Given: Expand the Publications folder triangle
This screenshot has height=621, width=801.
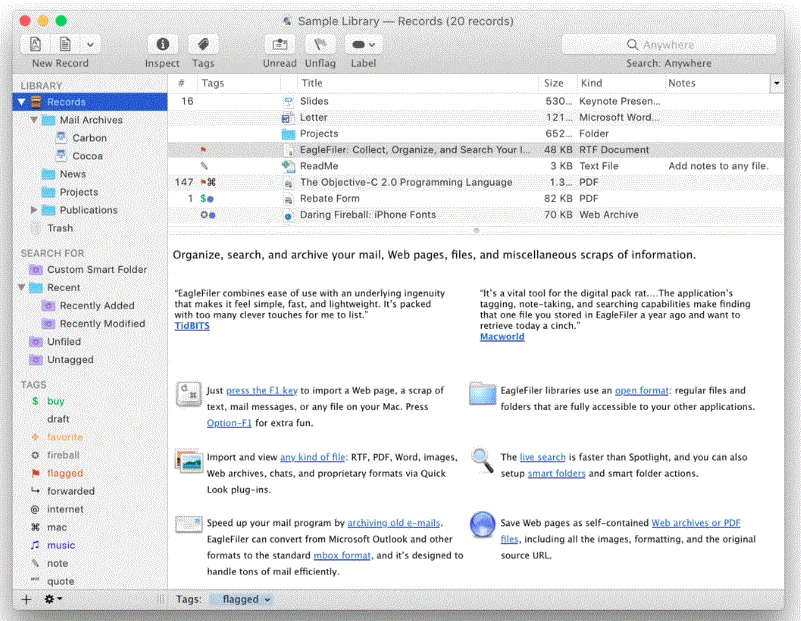Looking at the screenshot, I should pyautogui.click(x=34, y=210).
